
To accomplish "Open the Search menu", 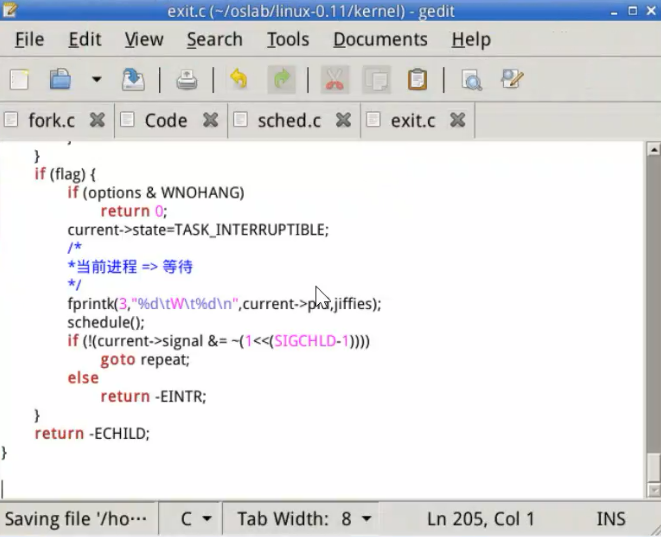I will (x=214, y=40).
